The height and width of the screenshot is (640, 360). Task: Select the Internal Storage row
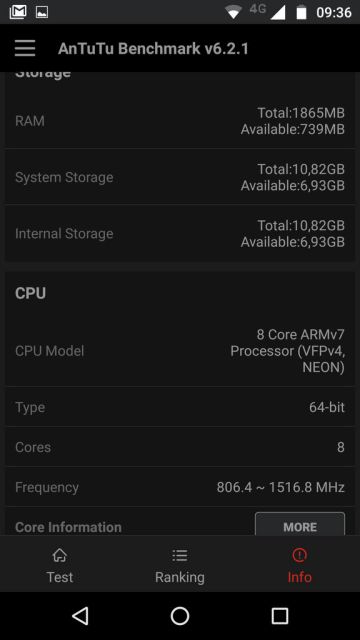coord(180,233)
